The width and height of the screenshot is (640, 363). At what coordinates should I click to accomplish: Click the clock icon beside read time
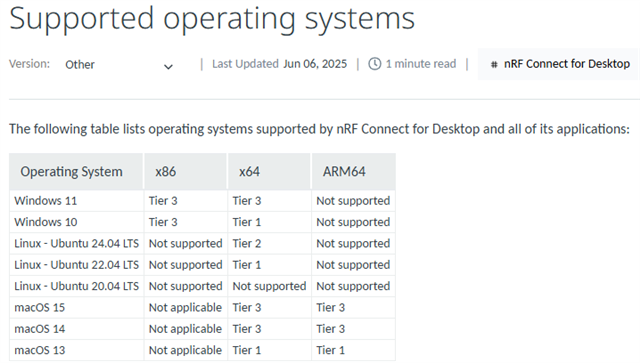tap(374, 64)
